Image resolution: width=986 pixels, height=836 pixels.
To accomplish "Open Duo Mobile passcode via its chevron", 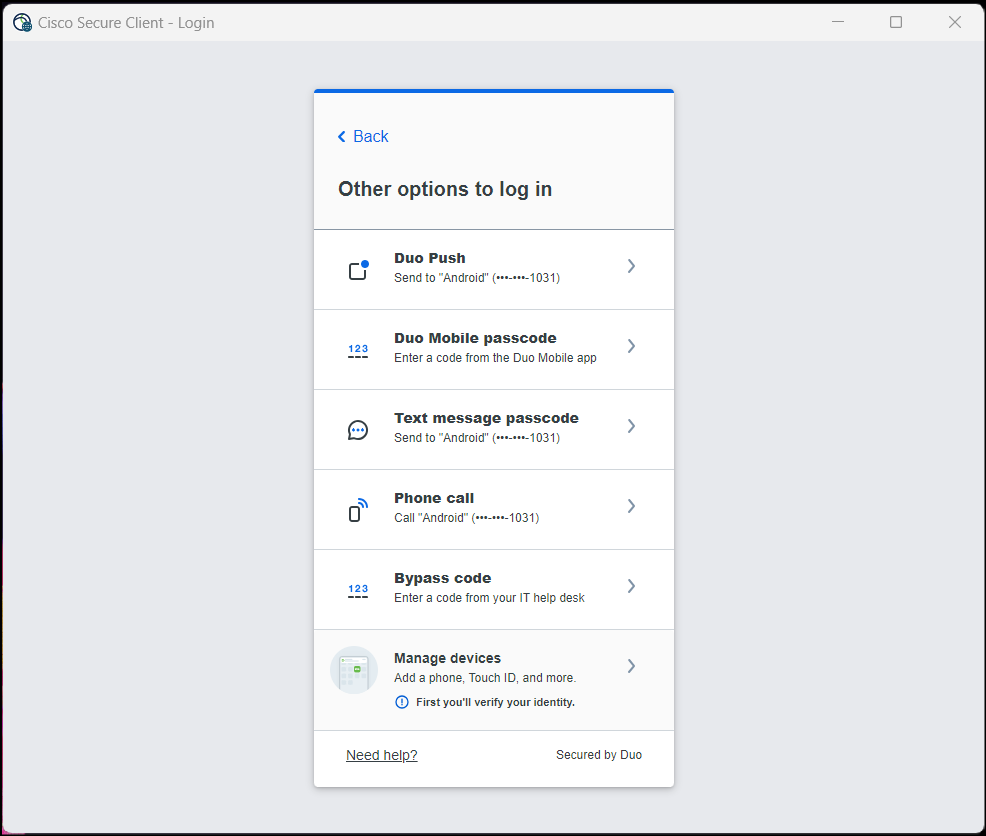I will (631, 346).
